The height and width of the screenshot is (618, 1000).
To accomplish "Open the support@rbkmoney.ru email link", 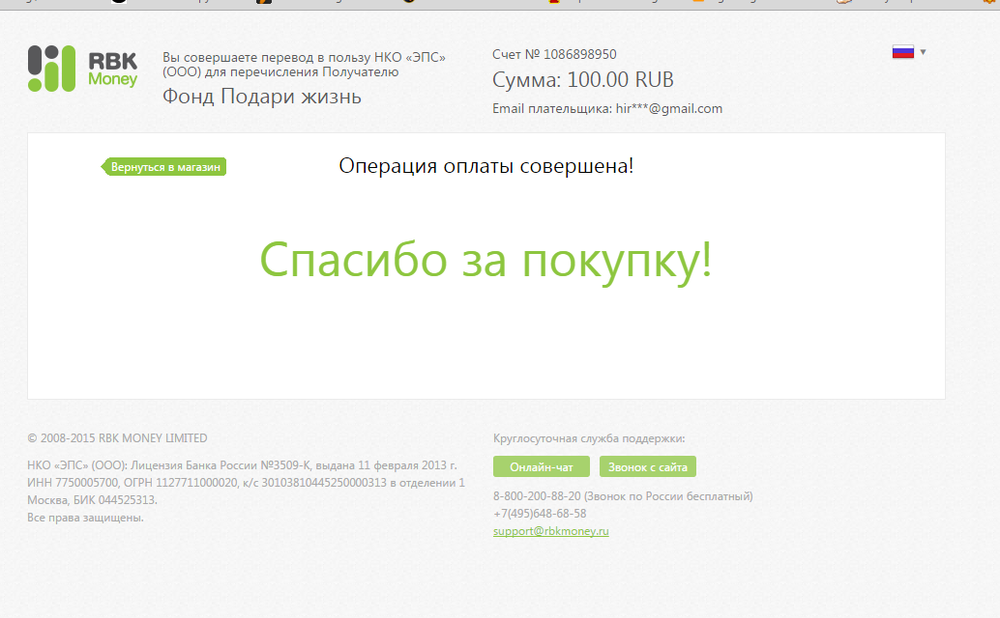I will 551,531.
